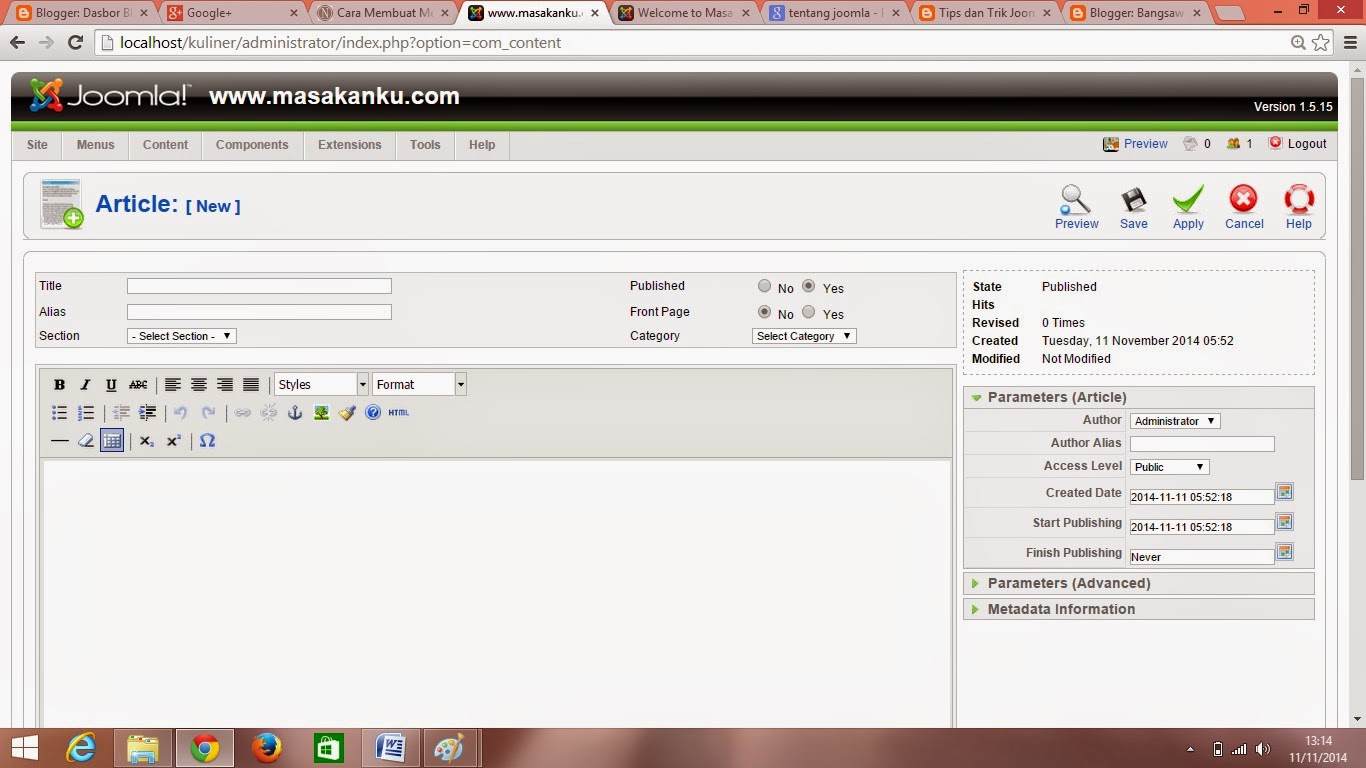Open the Author Administrator dropdown
This screenshot has width=1366, height=768.
click(1175, 421)
